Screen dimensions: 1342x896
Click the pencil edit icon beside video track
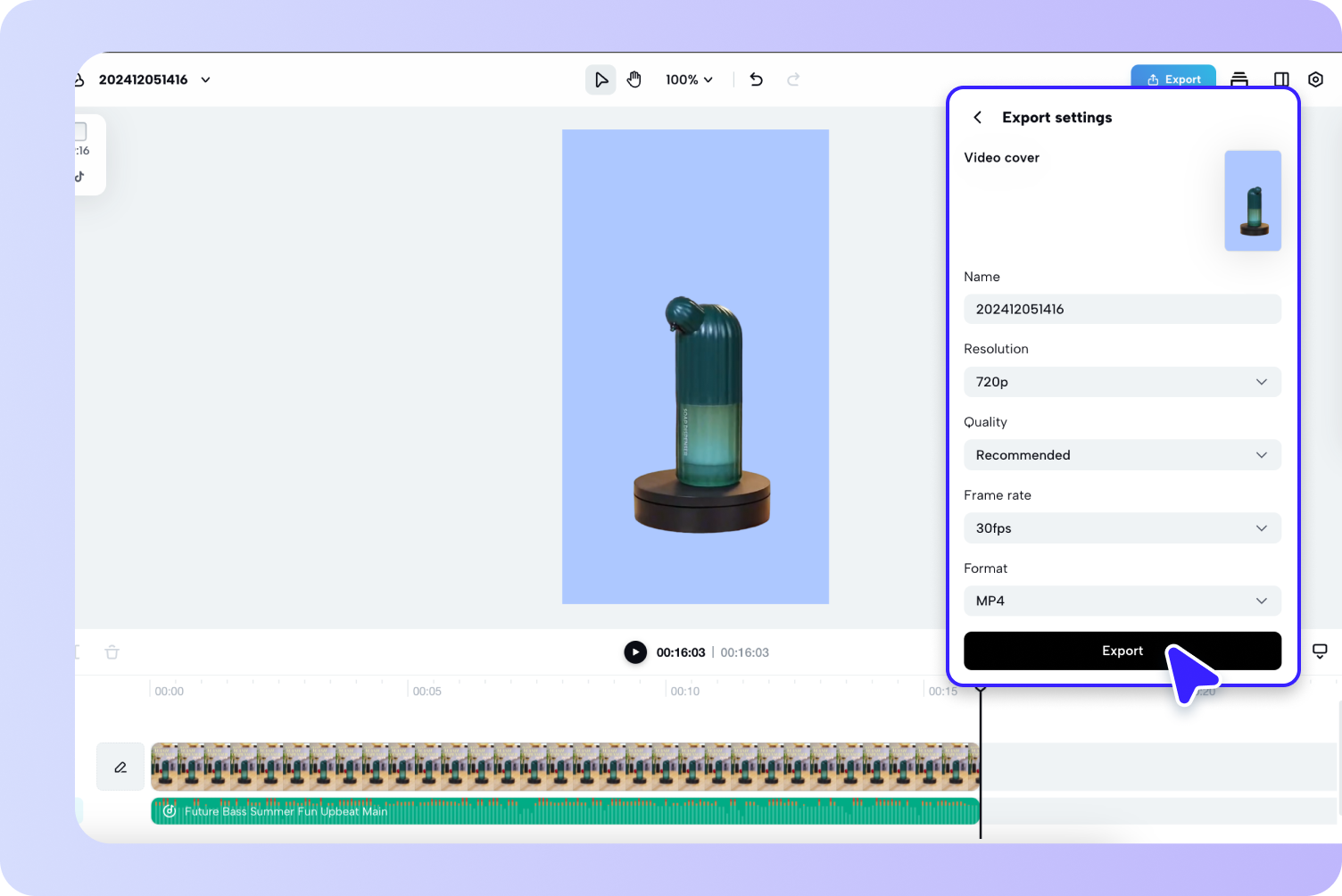[120, 767]
